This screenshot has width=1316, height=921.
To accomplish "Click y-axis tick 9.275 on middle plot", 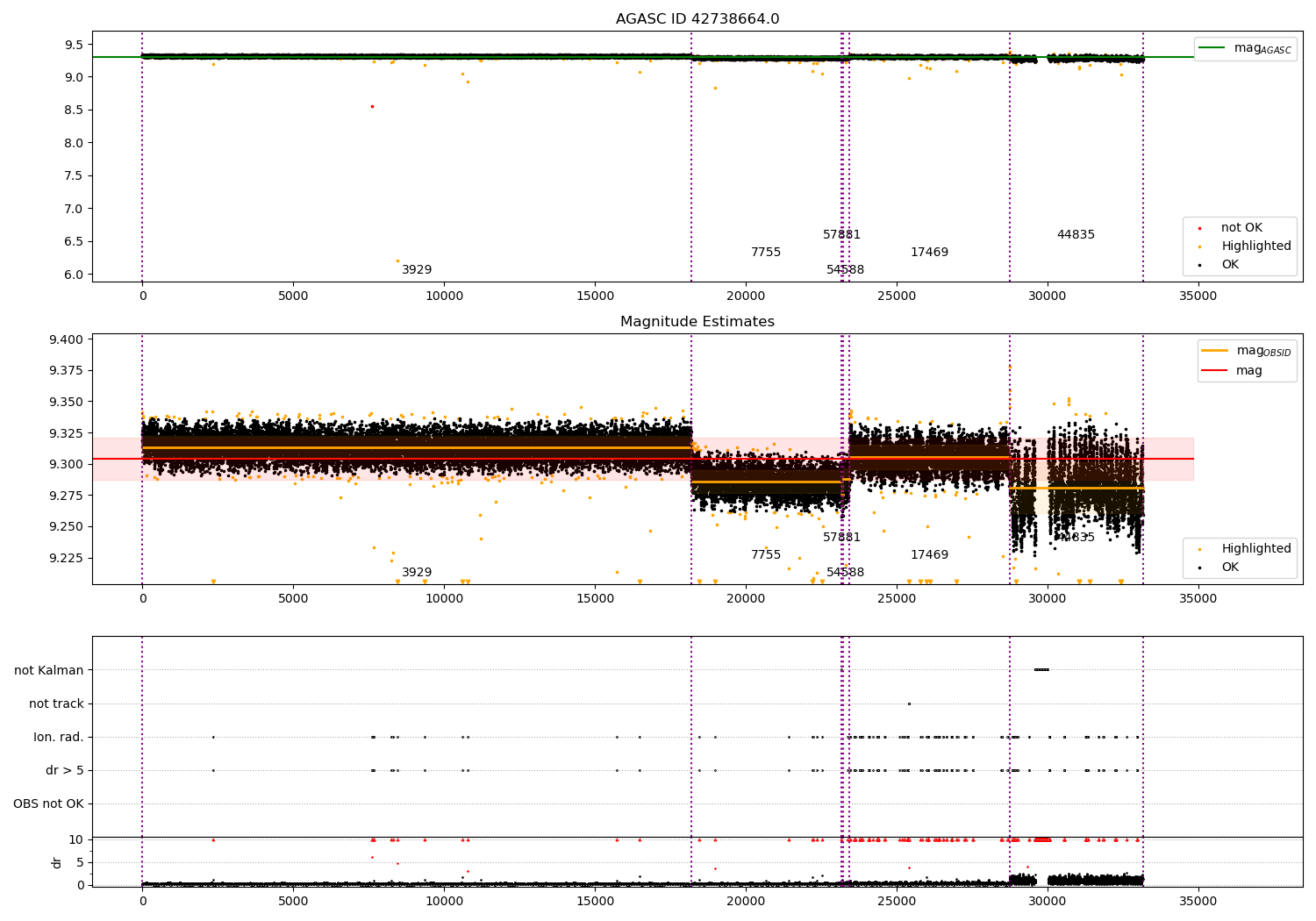I will click(x=67, y=496).
